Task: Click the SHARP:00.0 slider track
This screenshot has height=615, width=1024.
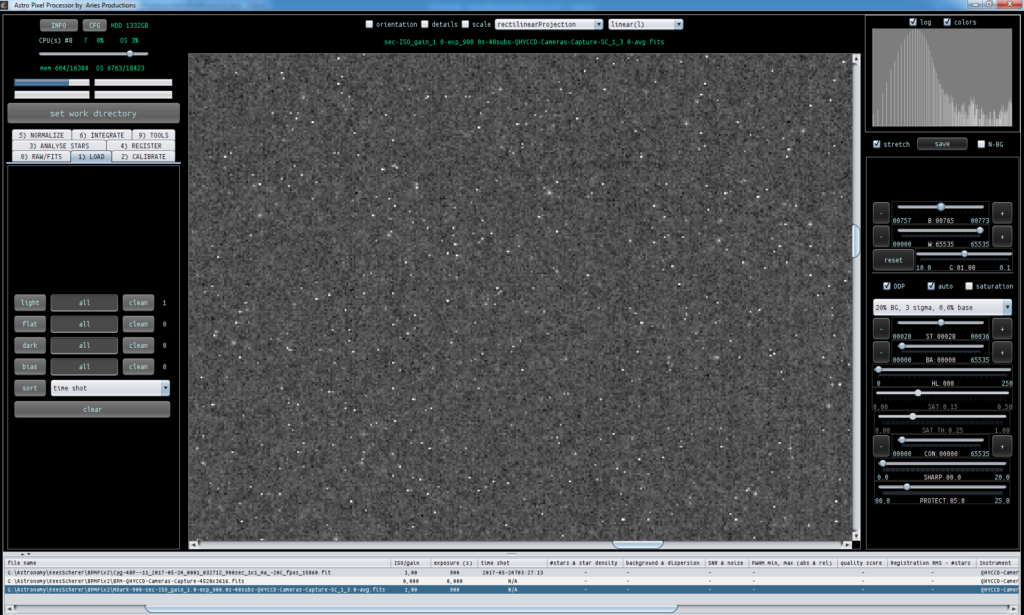Action: point(942,464)
